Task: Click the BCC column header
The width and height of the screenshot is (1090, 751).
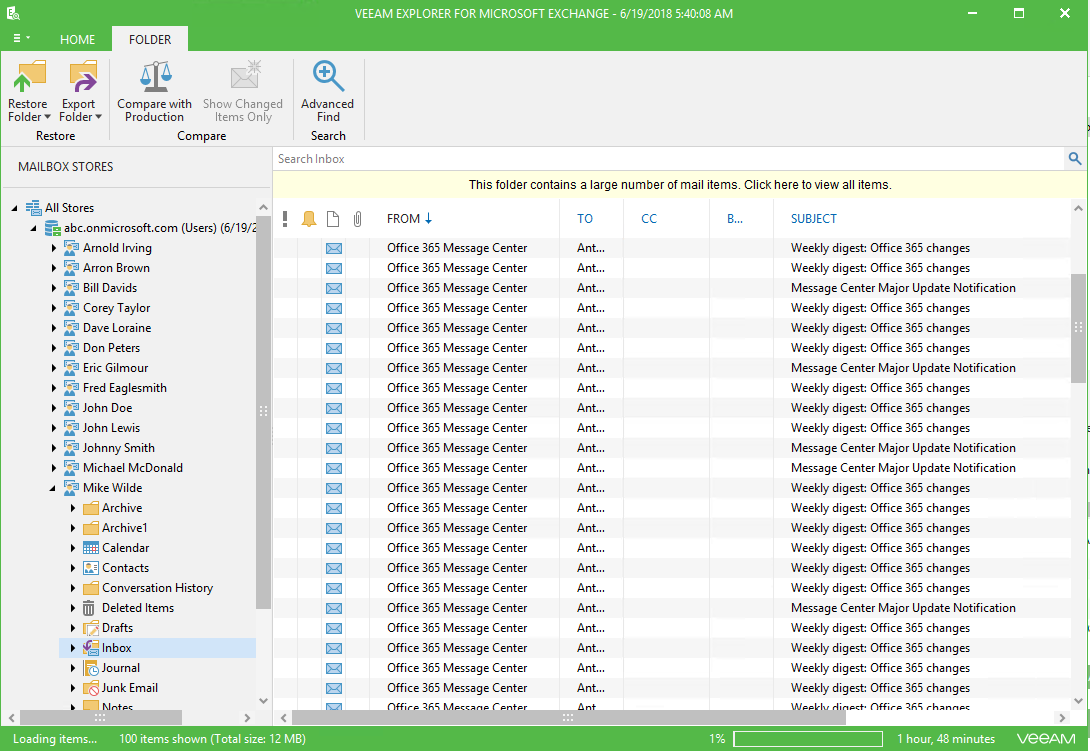Action: click(735, 219)
